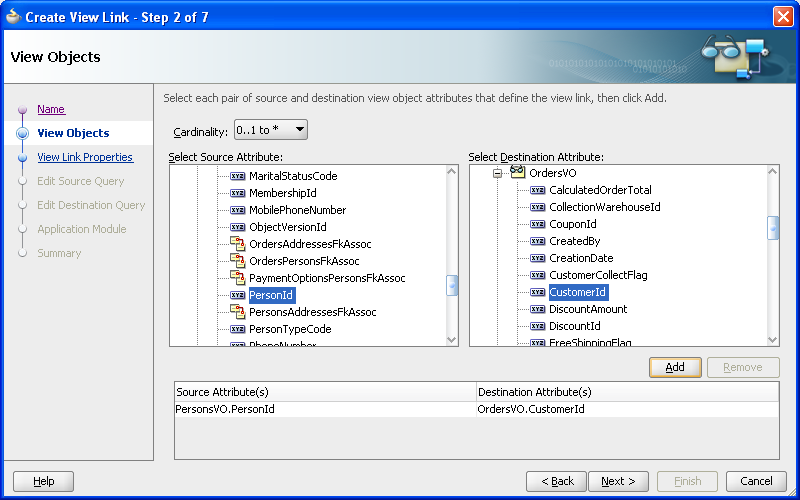Proceed with the Next button
800x500 pixels.
pos(618,481)
